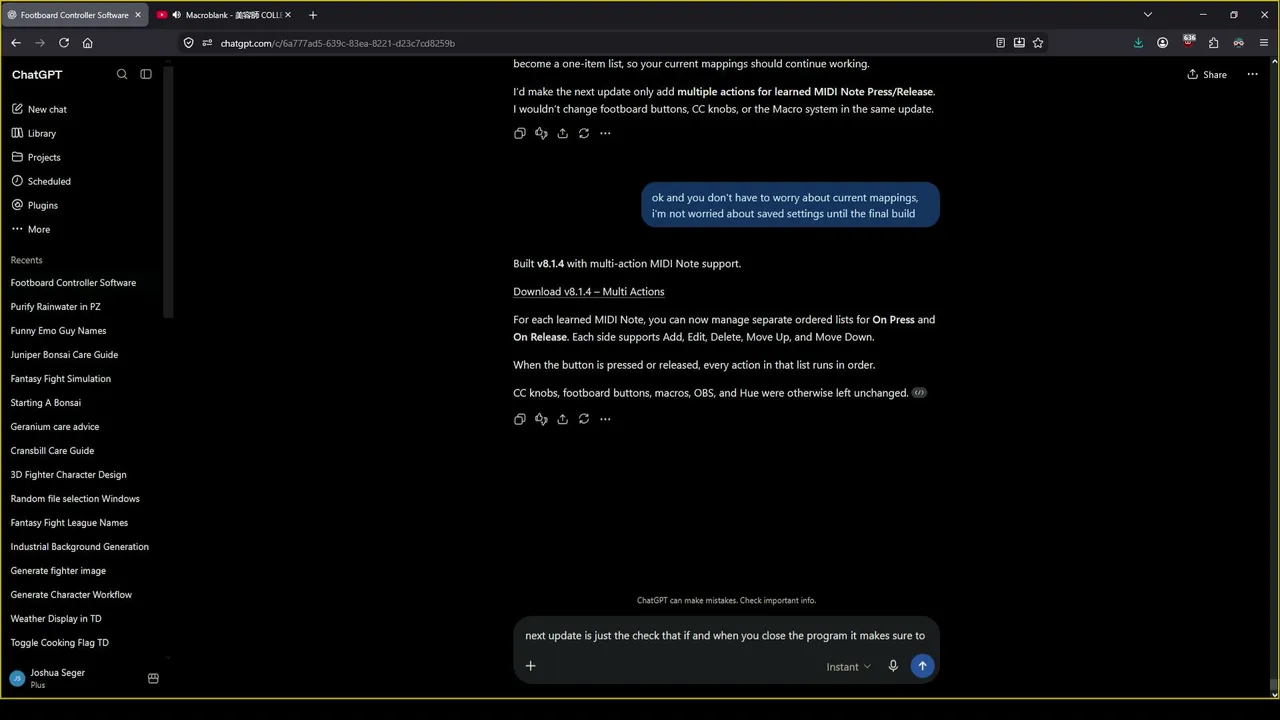Open more actions under v8.1.4 response
This screenshot has height=720, width=1280.
605,419
